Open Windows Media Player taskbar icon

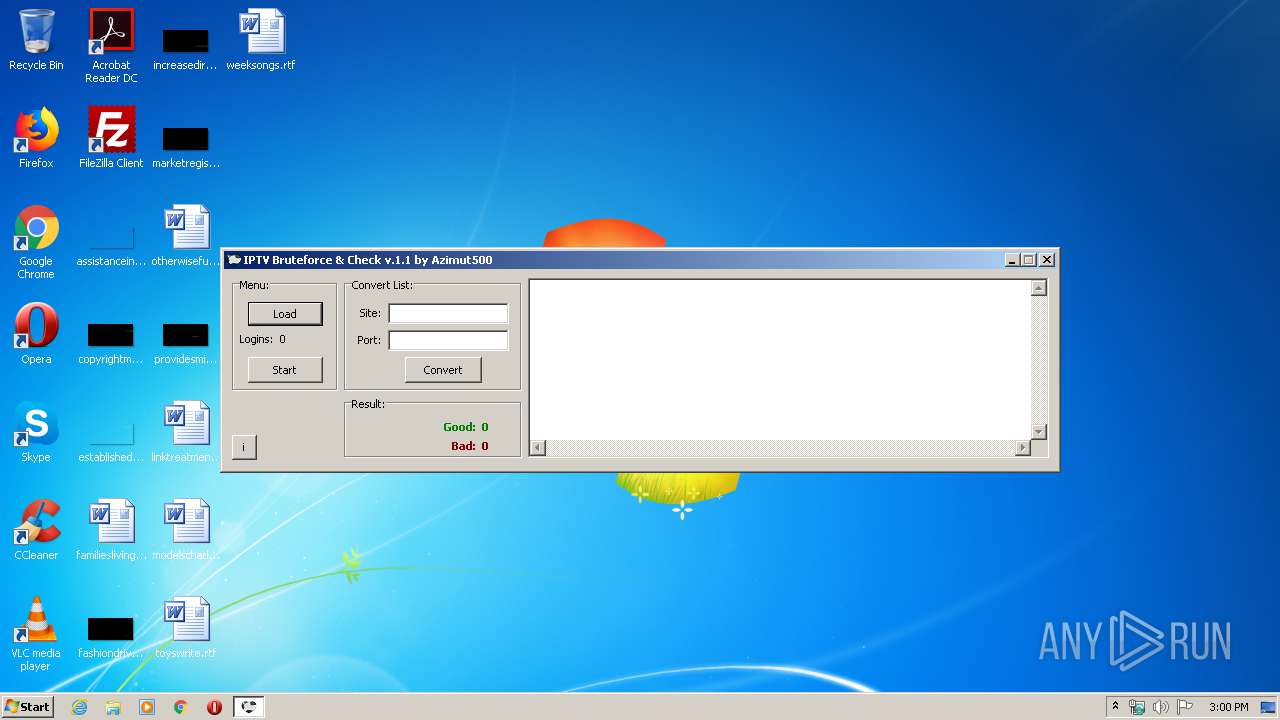click(147, 707)
